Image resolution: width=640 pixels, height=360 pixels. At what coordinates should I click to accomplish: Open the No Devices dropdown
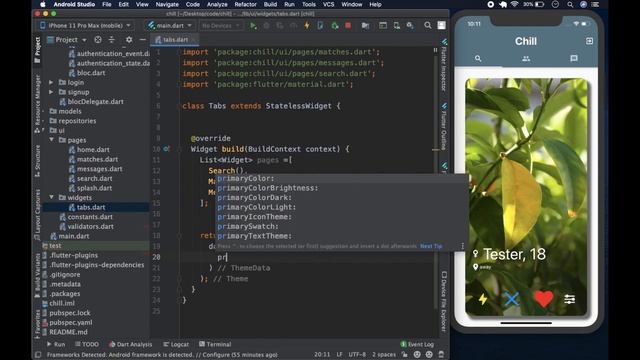[220, 25]
